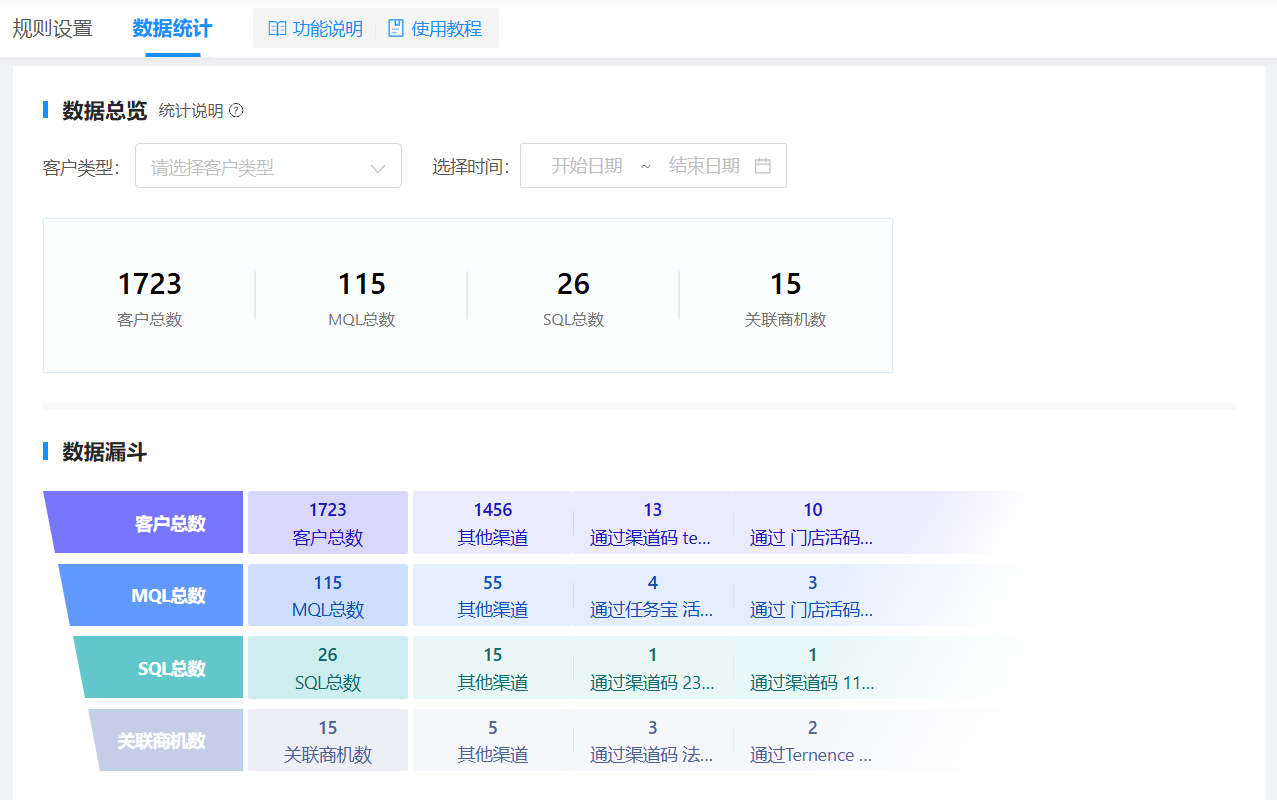Click the 通过Terence funnel cell
Viewport: 1277px width, 800px height.
point(812,741)
